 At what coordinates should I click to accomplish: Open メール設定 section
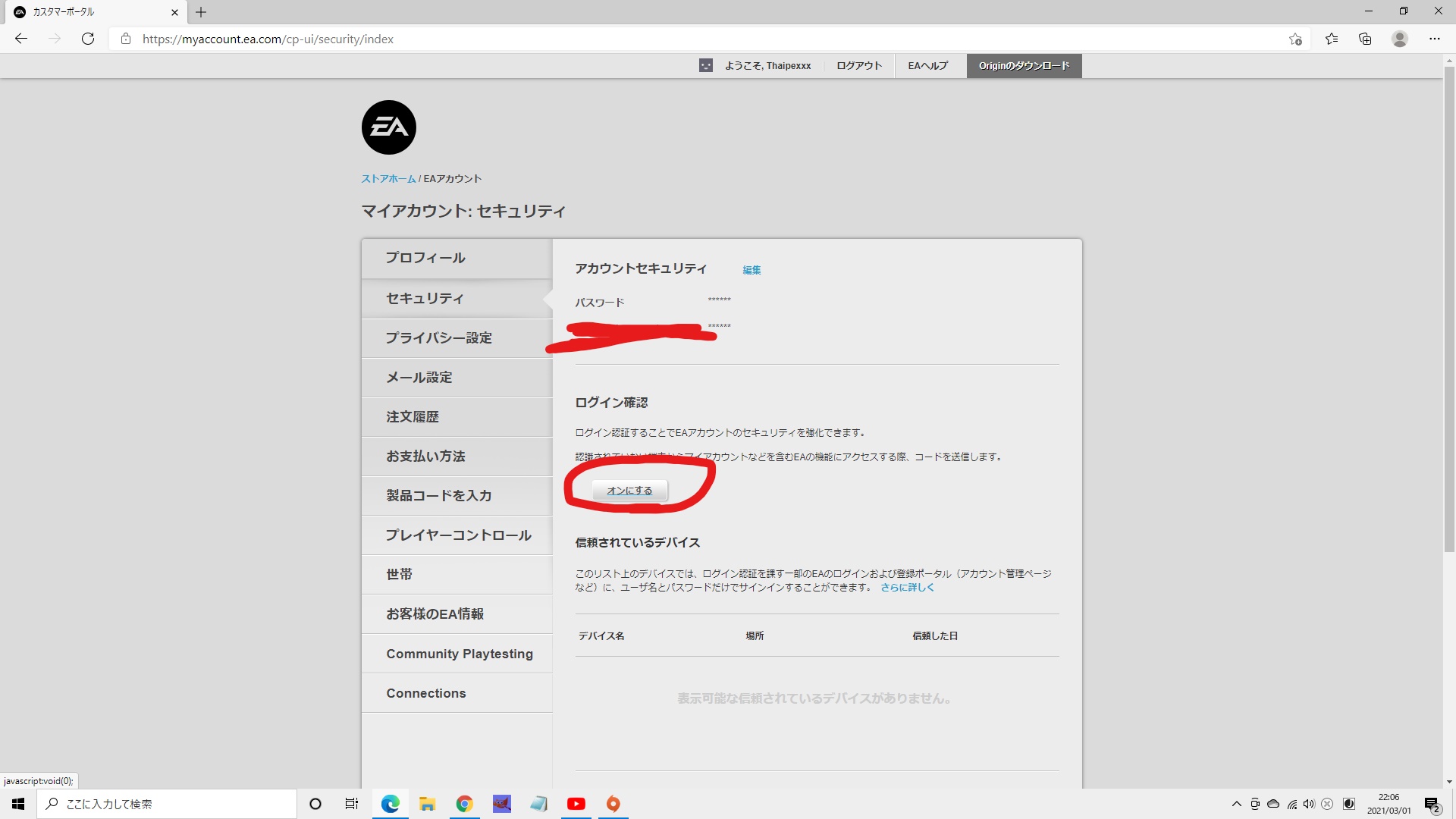457,378
